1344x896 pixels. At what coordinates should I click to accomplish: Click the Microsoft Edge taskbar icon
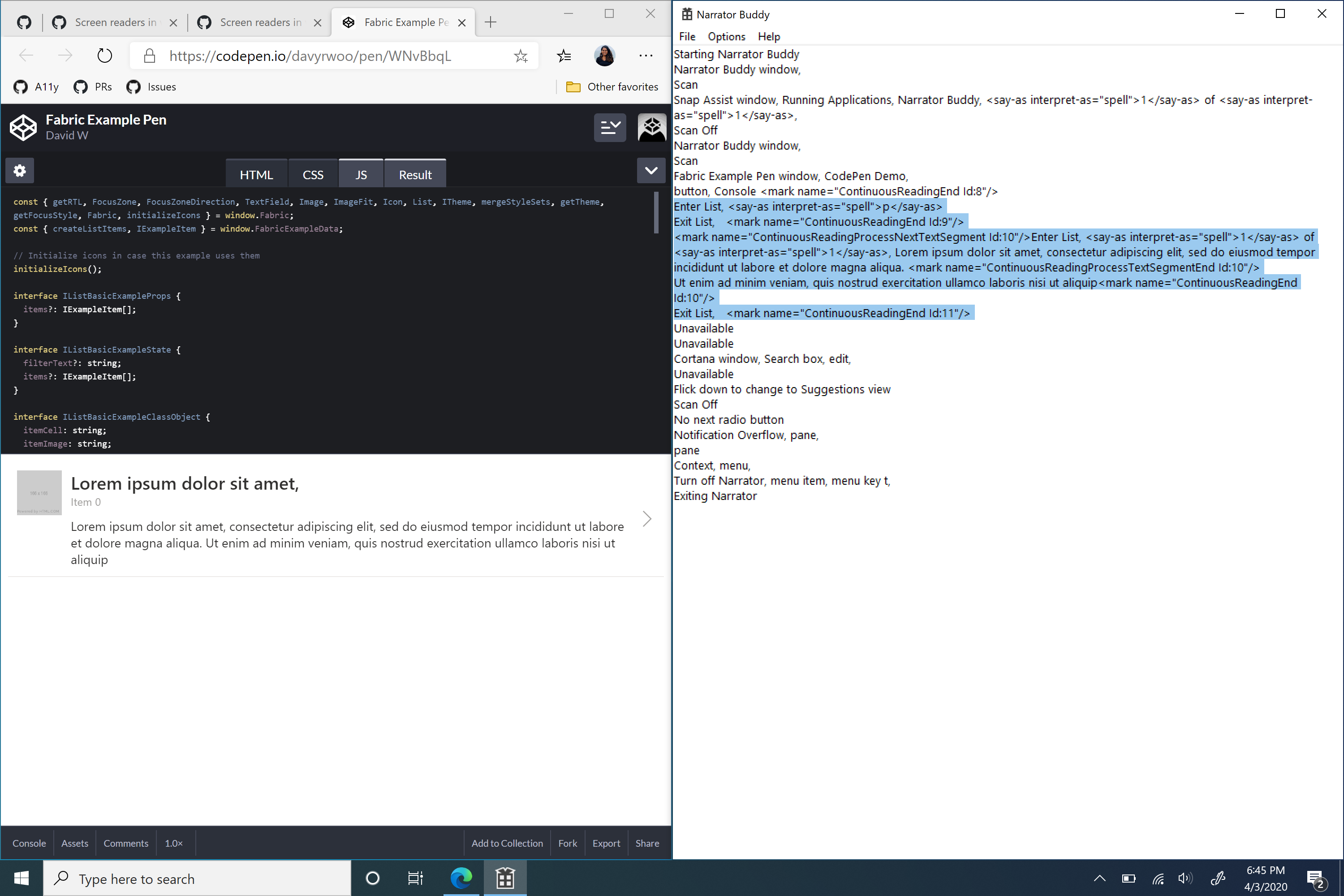click(461, 878)
